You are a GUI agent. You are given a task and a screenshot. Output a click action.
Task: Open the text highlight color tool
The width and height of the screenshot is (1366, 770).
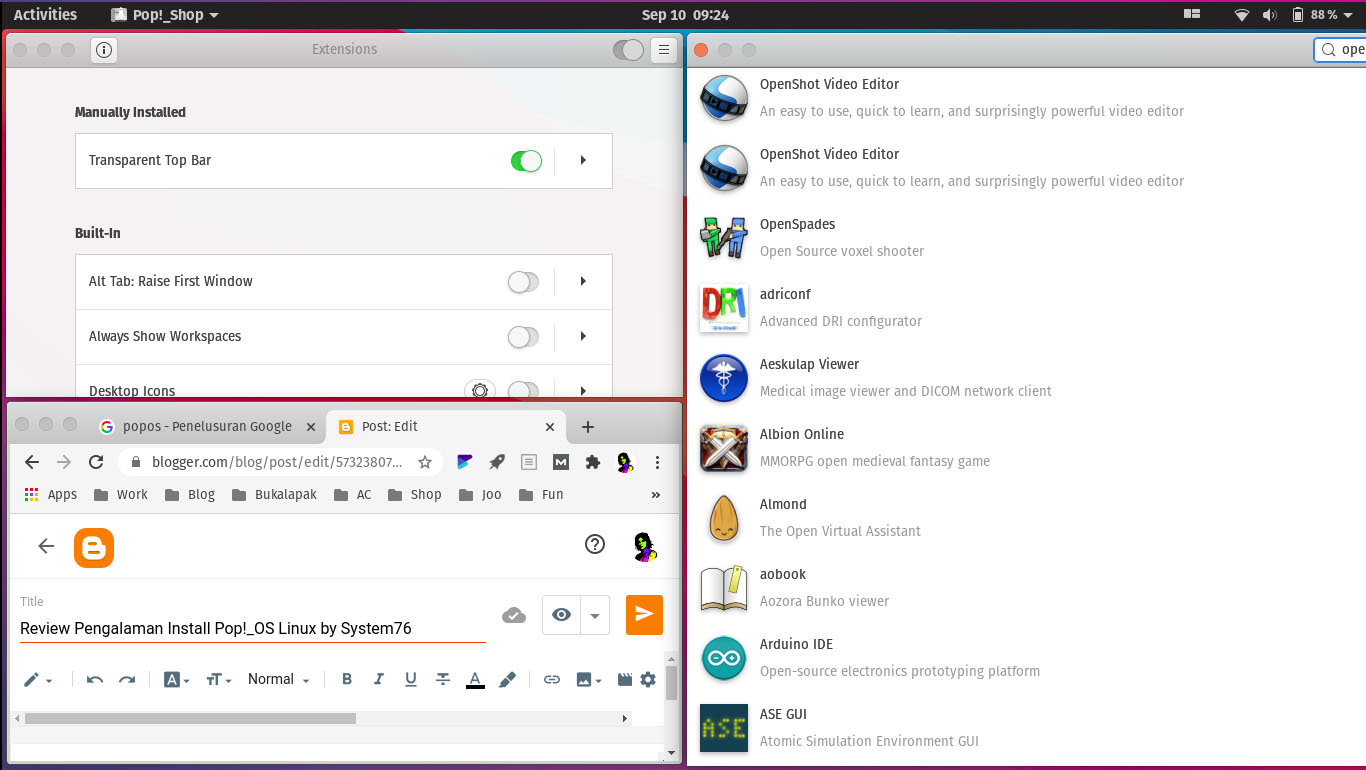pos(507,679)
